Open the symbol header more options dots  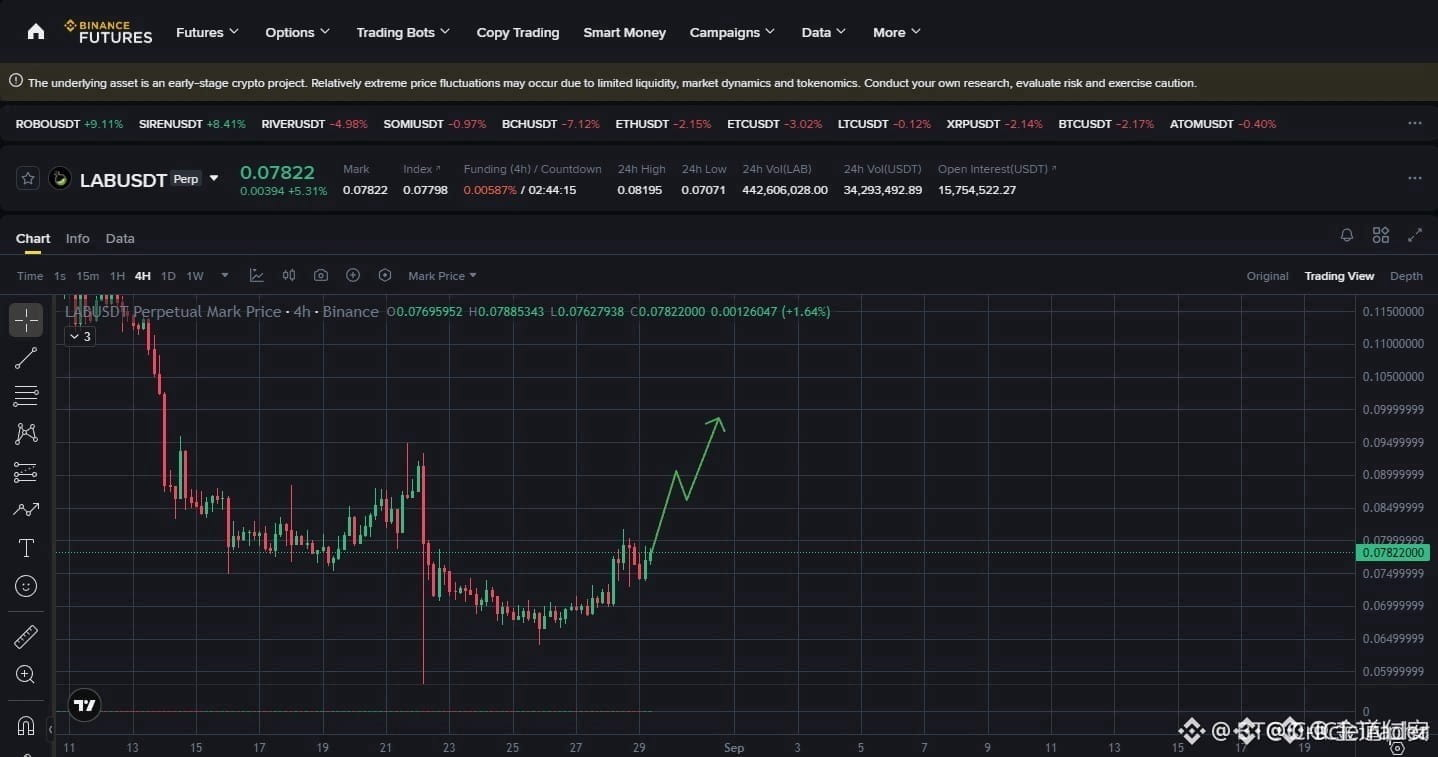(1415, 178)
